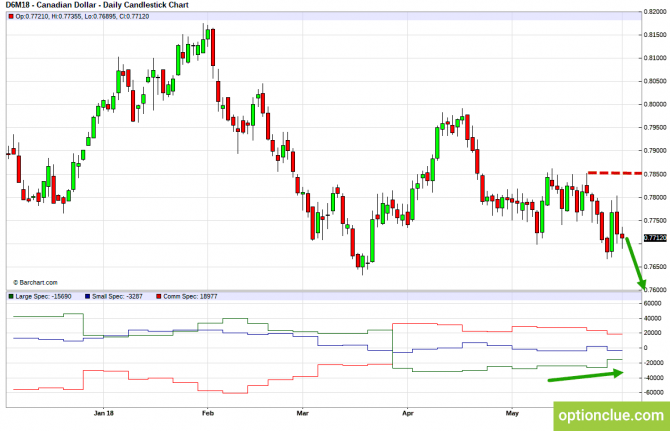Click the OHLC readout starting 'Op:0.77210'
Screen dimensions: 670x431
(x=82, y=17)
